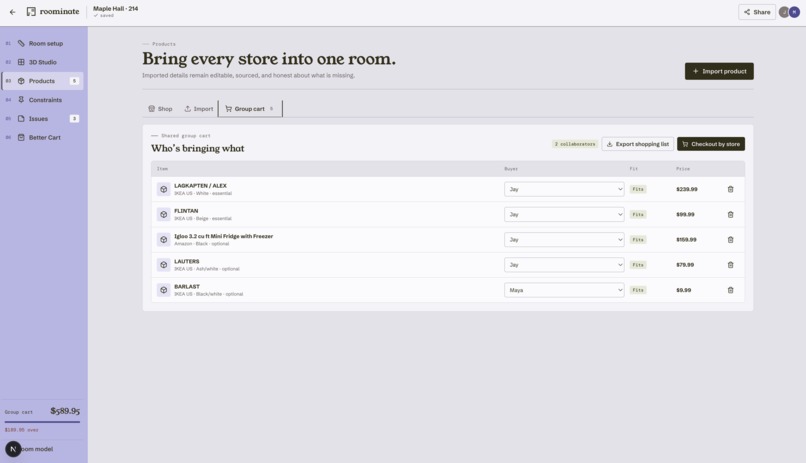
Task: Click the Buyer column header
Action: point(511,169)
